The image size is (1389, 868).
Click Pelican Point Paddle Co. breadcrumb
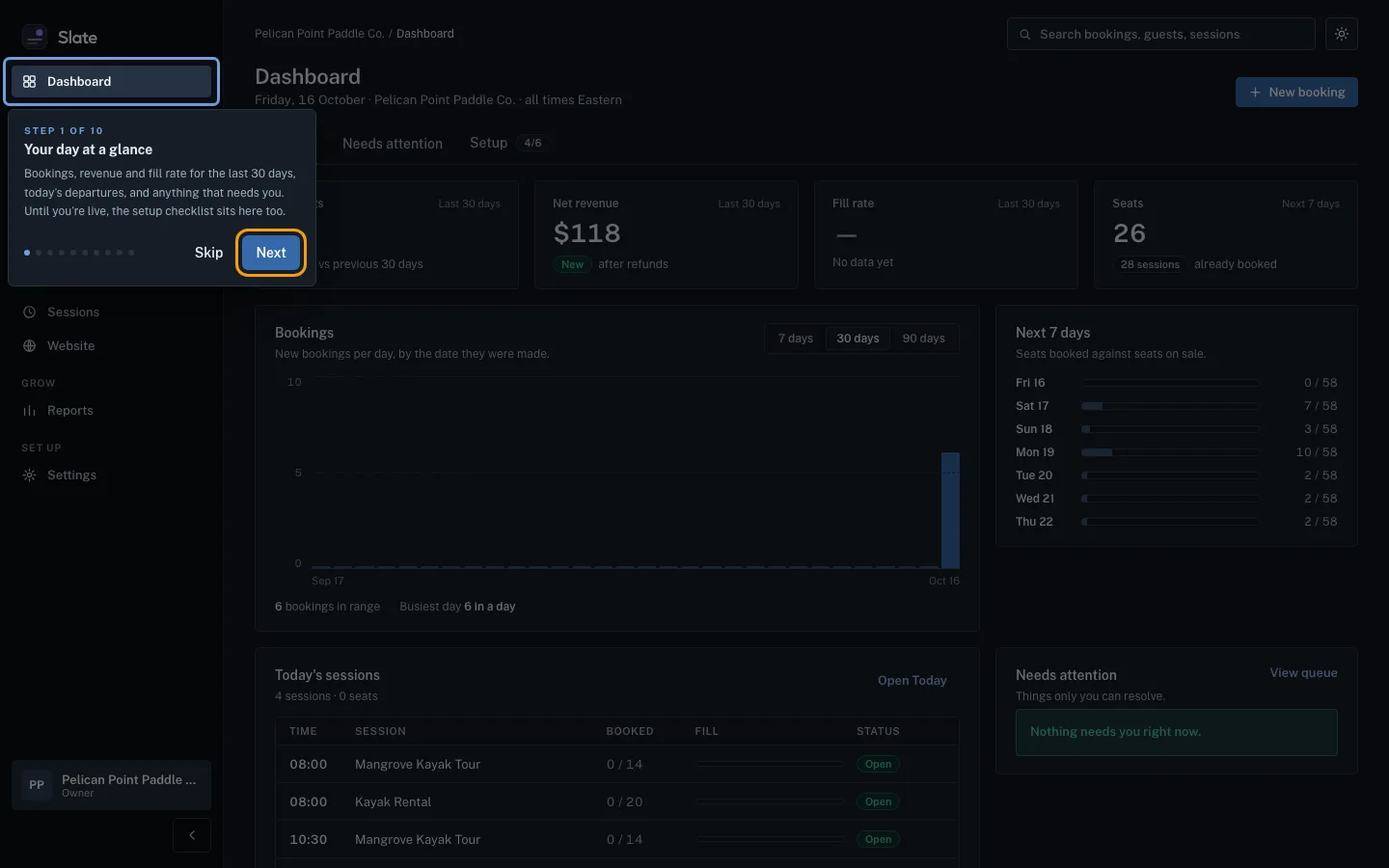pos(319,34)
